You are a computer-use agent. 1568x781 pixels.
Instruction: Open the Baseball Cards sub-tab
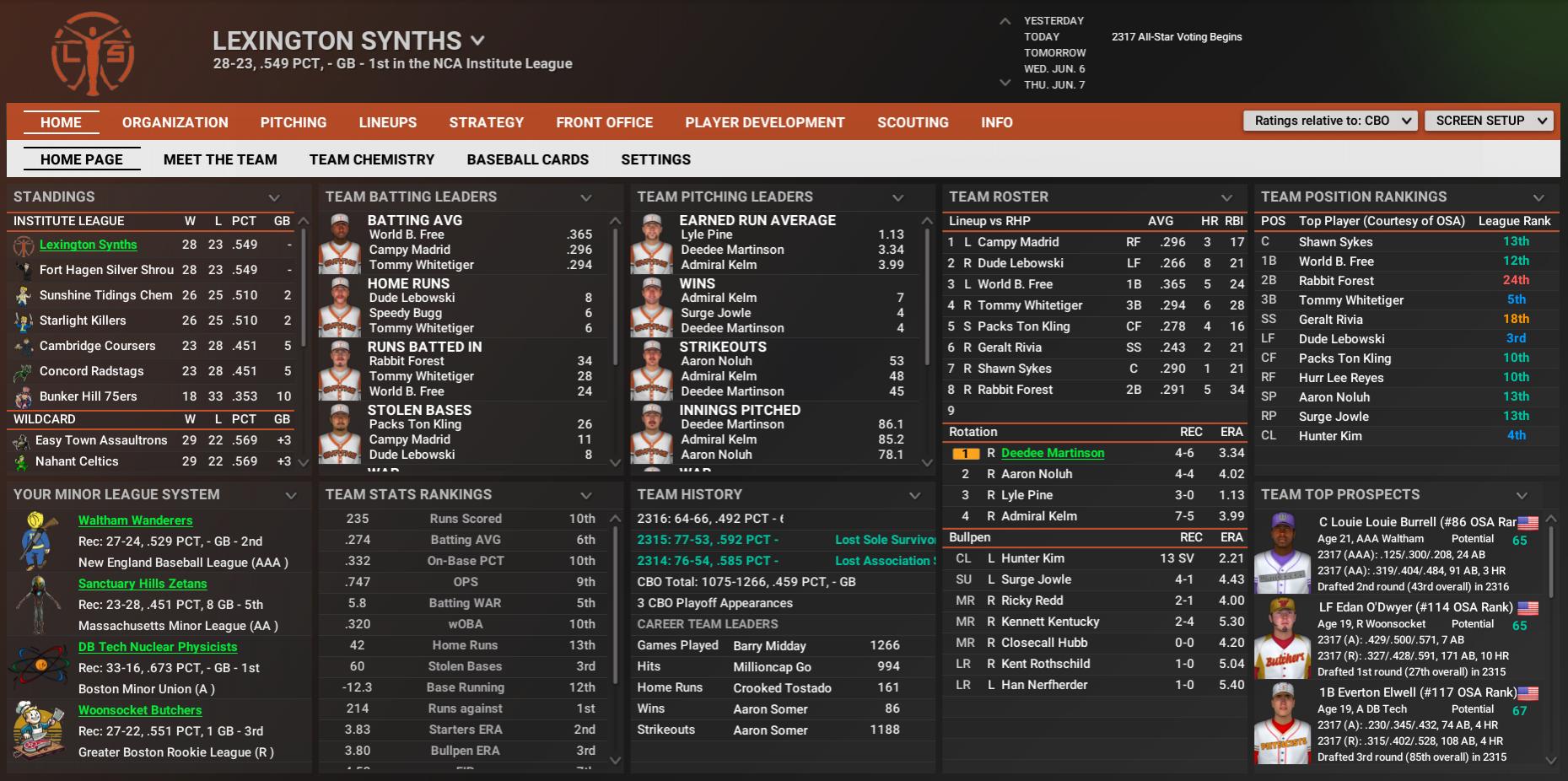pos(527,159)
